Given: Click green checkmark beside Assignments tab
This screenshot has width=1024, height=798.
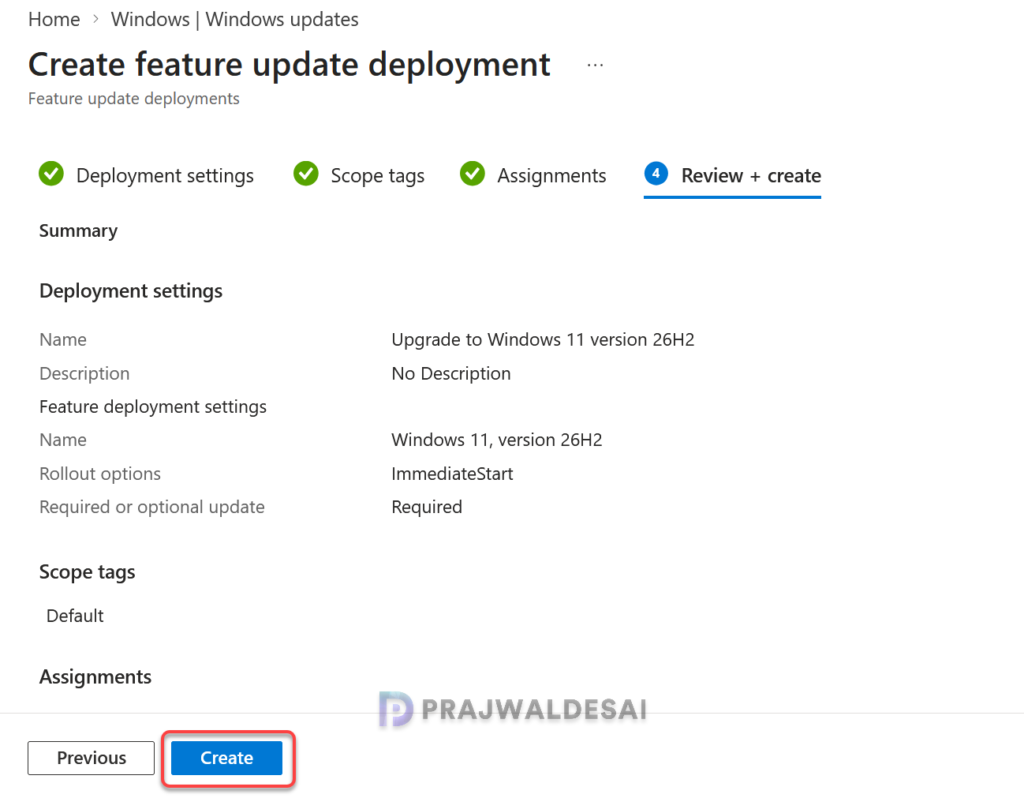Looking at the screenshot, I should click(472, 174).
